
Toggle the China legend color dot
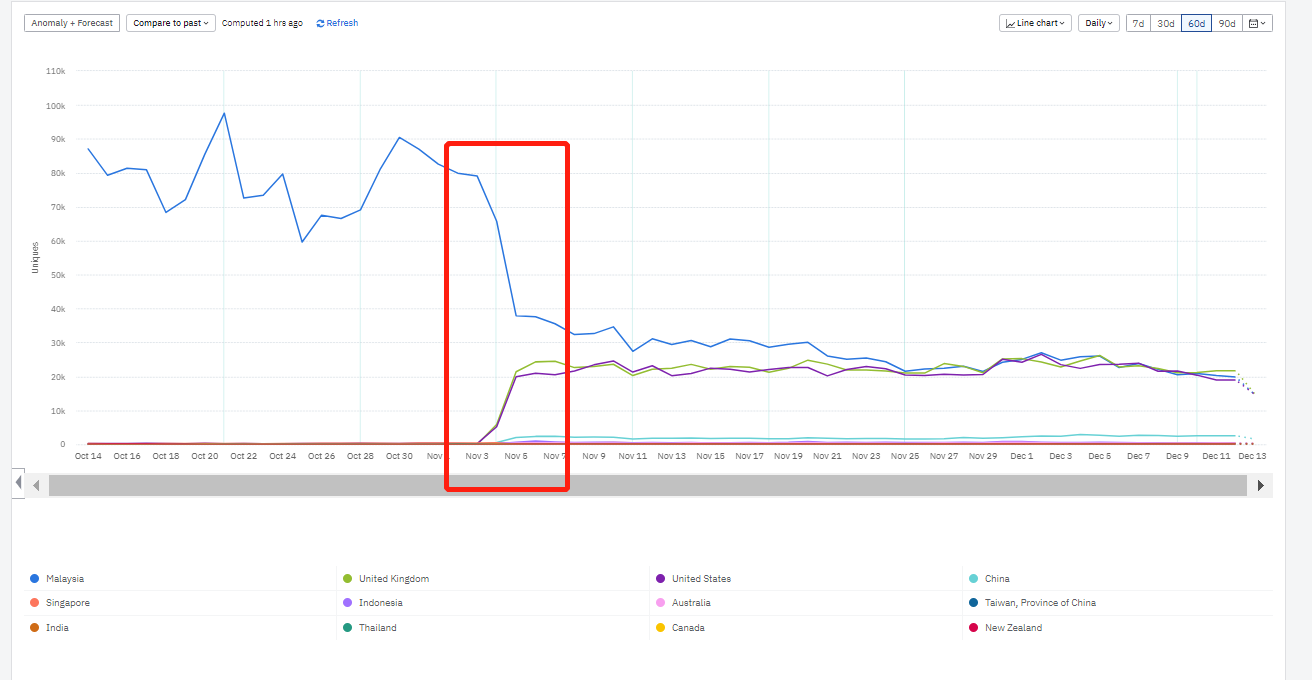(974, 579)
